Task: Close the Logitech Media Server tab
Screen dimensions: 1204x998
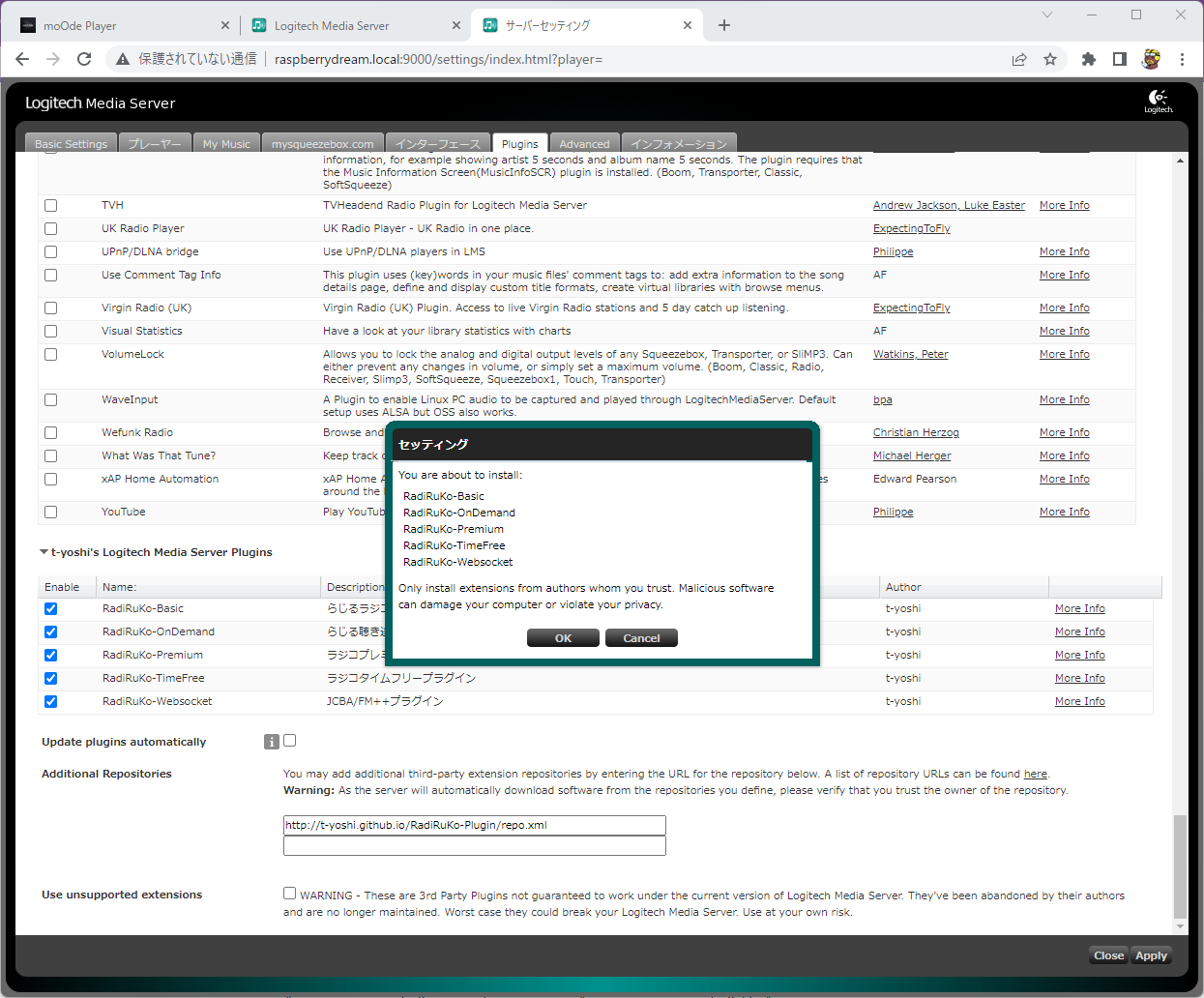Action: click(x=456, y=25)
